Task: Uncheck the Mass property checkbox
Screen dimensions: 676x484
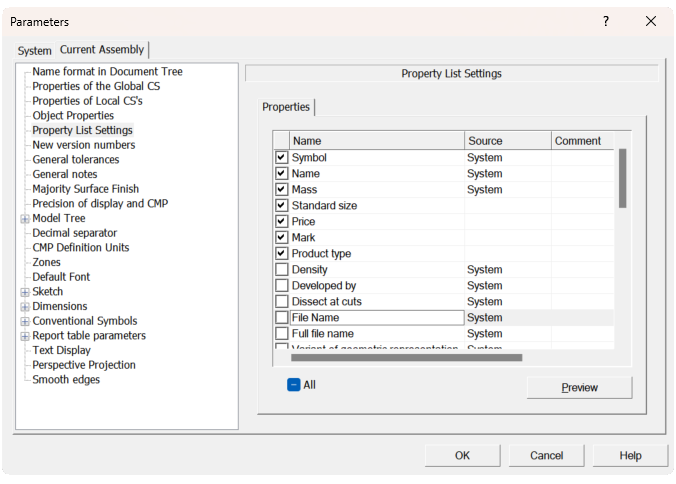Action: click(x=281, y=190)
